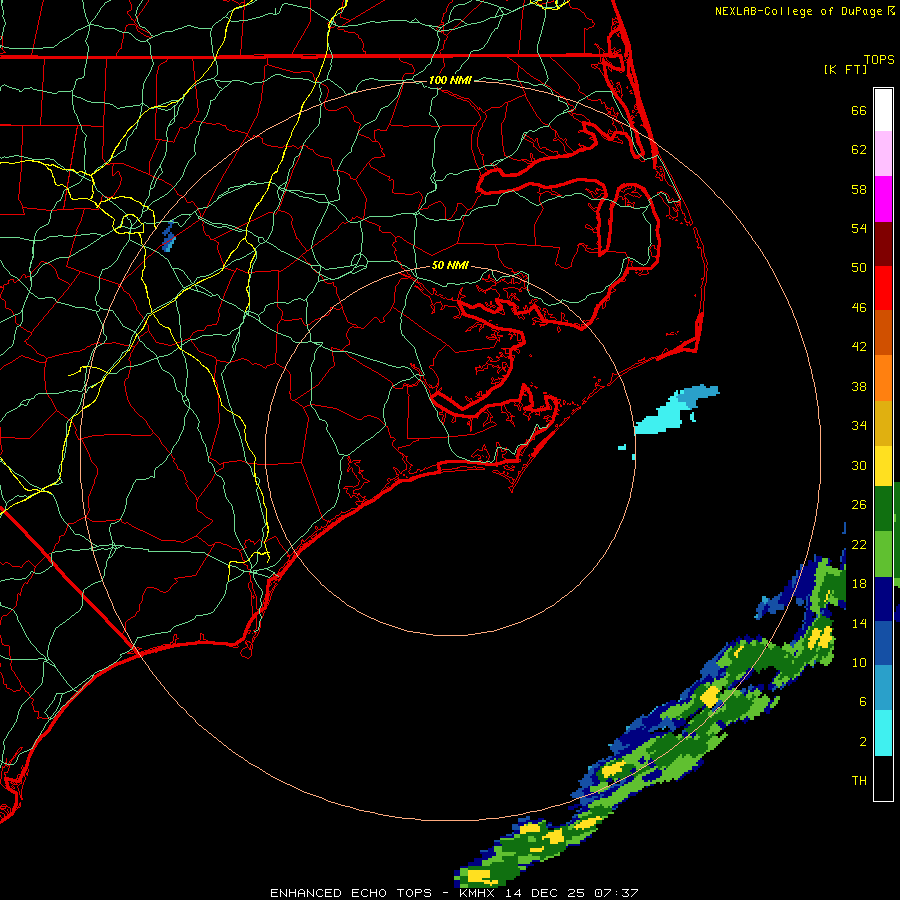Click the 38 legend value
The height and width of the screenshot is (900, 900).
click(x=859, y=387)
